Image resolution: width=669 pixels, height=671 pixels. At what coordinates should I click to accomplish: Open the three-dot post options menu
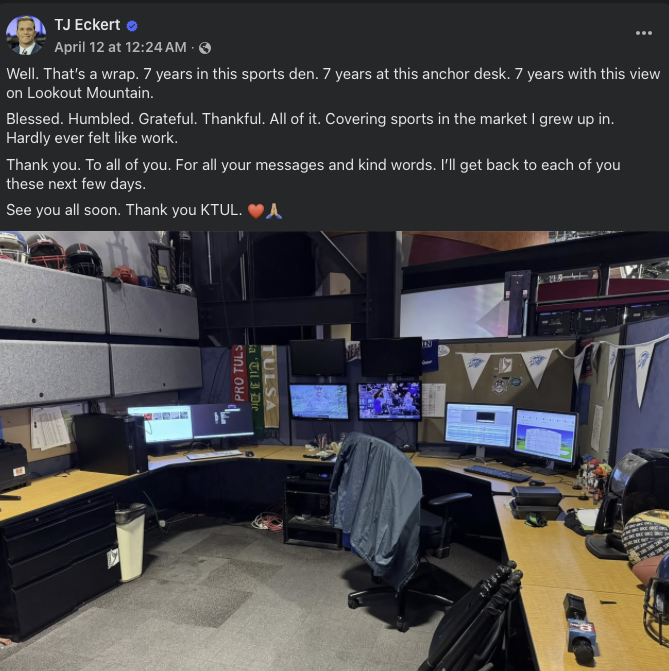(643, 33)
